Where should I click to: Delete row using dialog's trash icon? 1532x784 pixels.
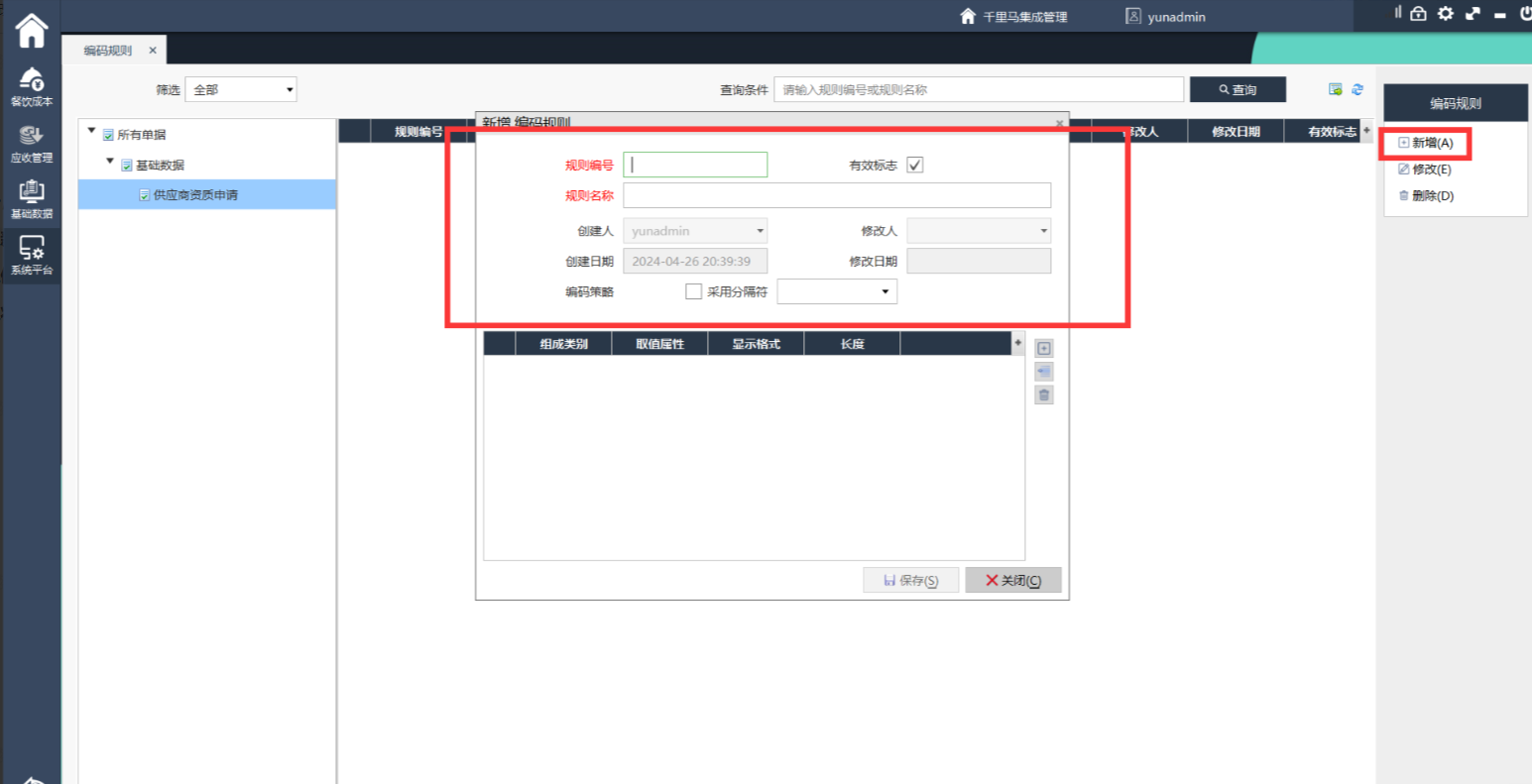click(x=1043, y=395)
